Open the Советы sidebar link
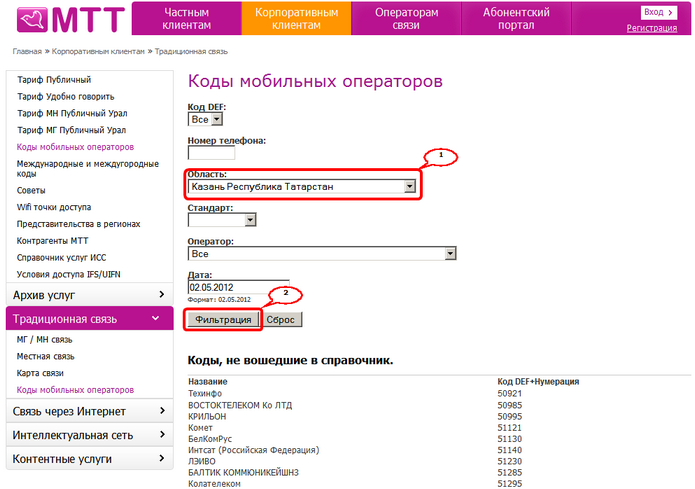 (x=31, y=191)
